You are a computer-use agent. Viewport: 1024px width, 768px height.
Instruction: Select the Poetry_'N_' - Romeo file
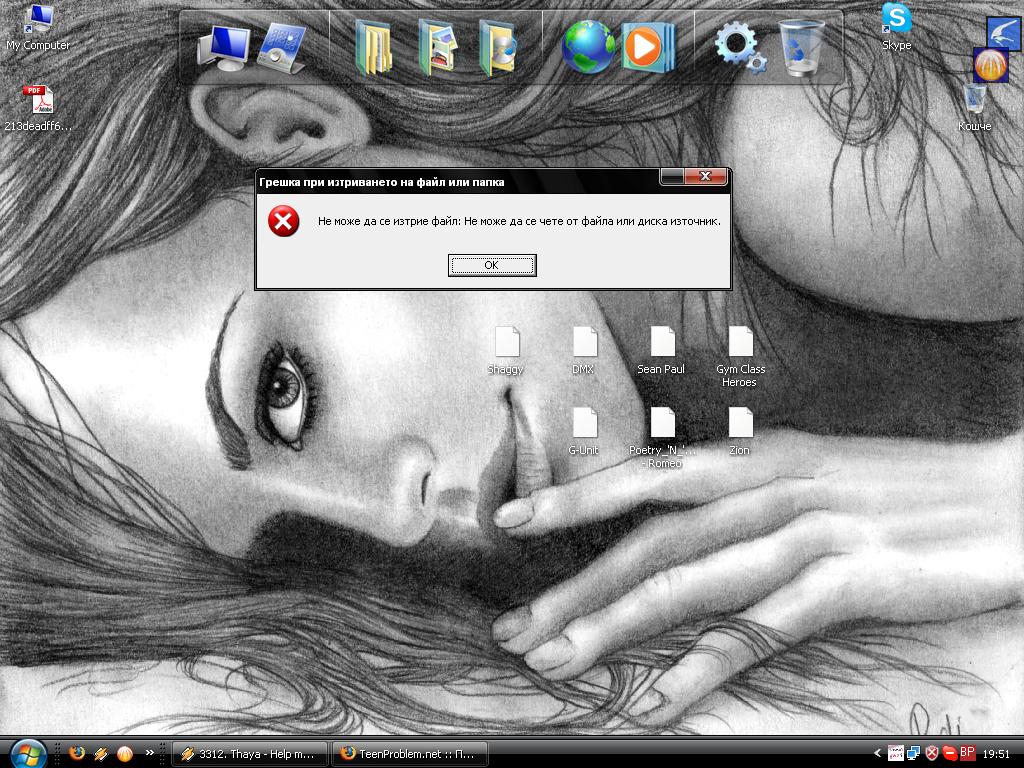662,438
